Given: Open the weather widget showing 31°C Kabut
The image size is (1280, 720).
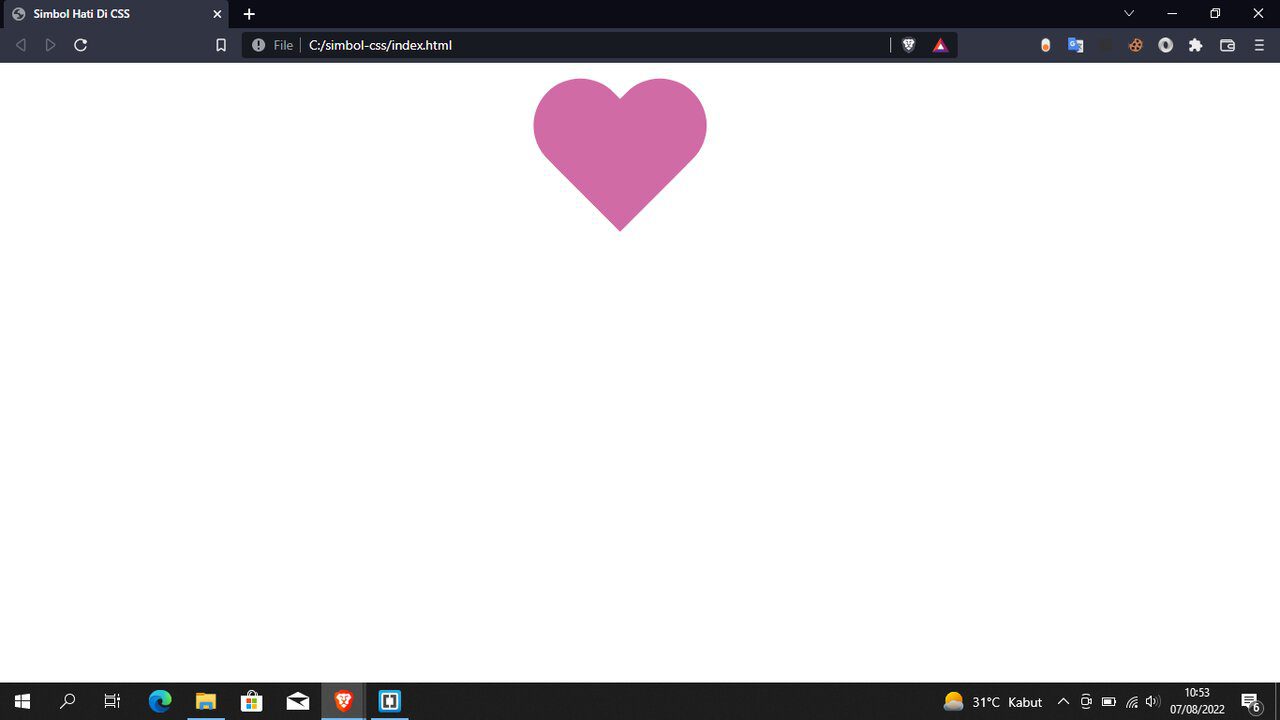Looking at the screenshot, I should [993, 702].
